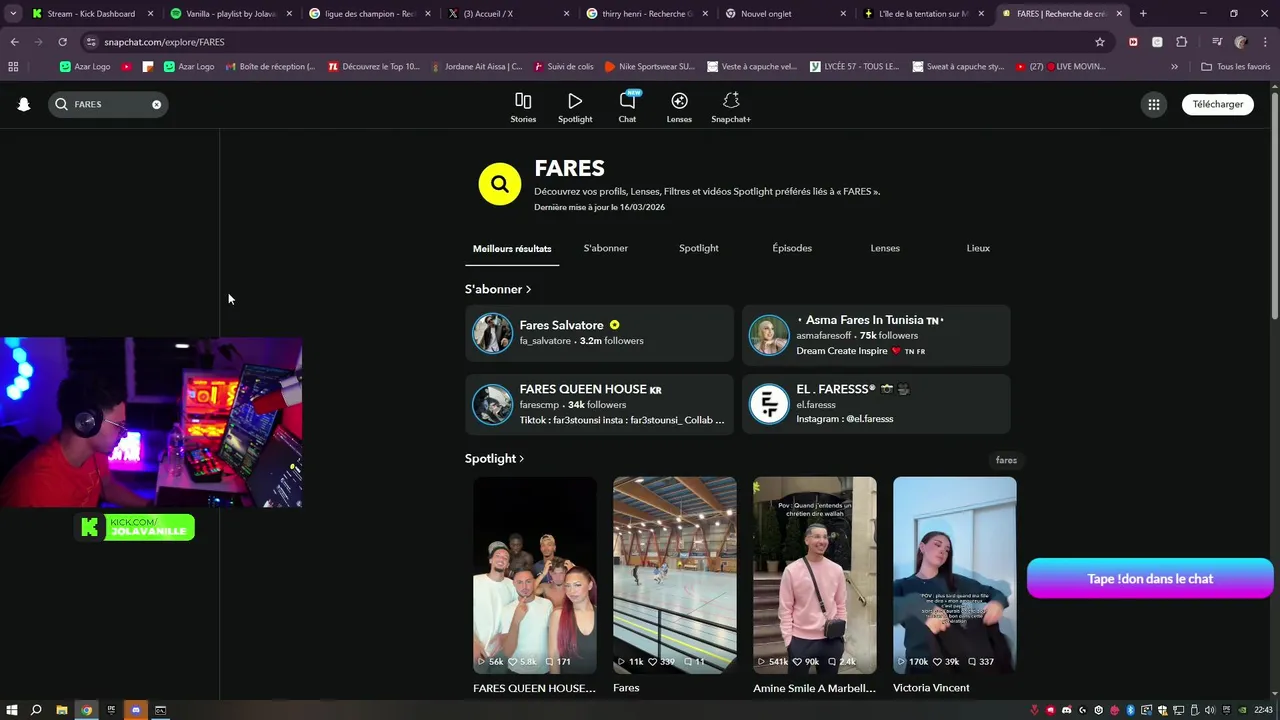Clear the FARES search with the X icon

[x=156, y=104]
